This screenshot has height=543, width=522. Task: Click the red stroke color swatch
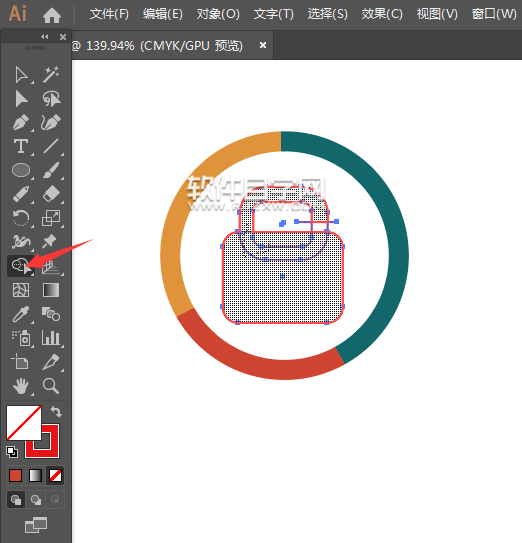click(x=42, y=441)
